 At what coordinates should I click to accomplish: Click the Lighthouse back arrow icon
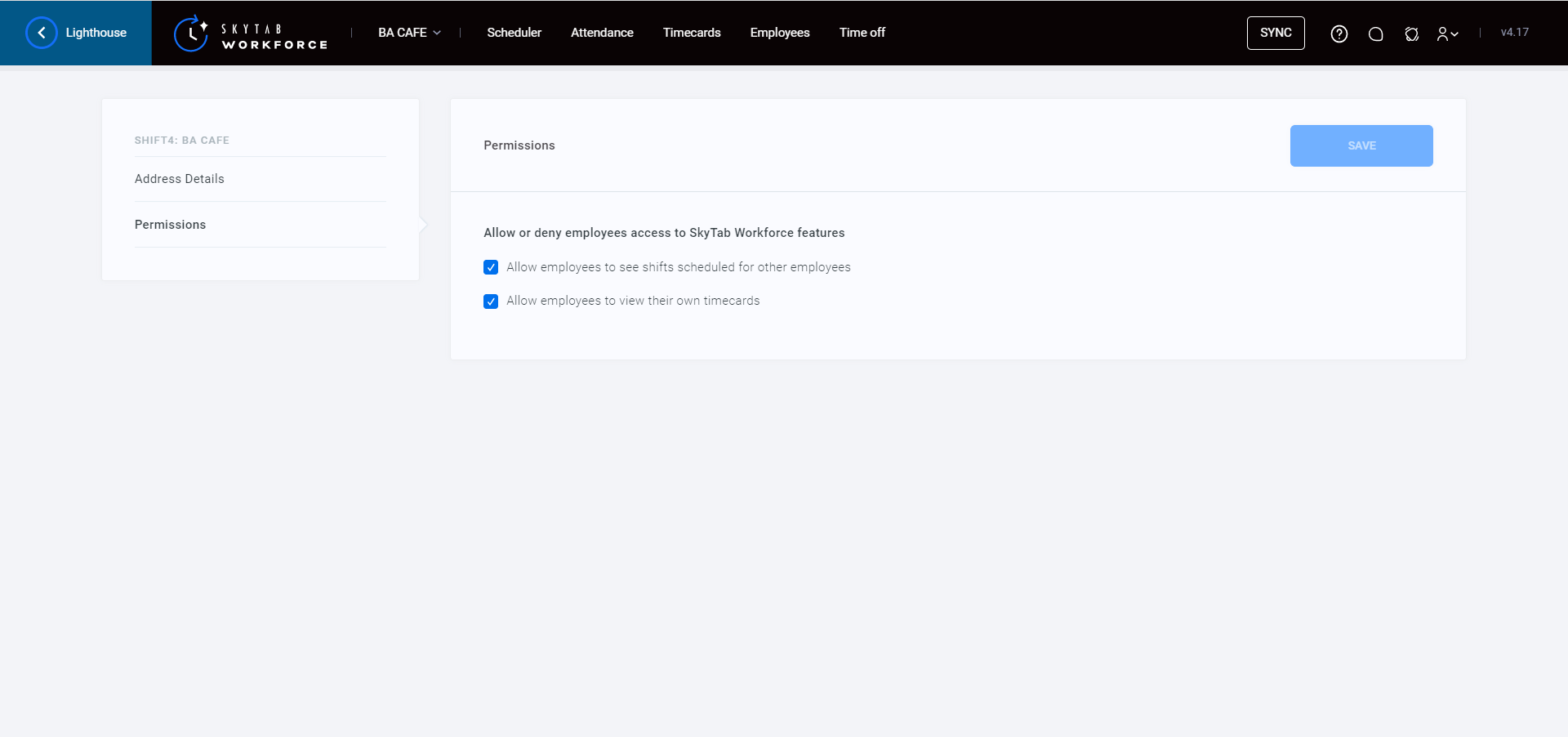42,33
